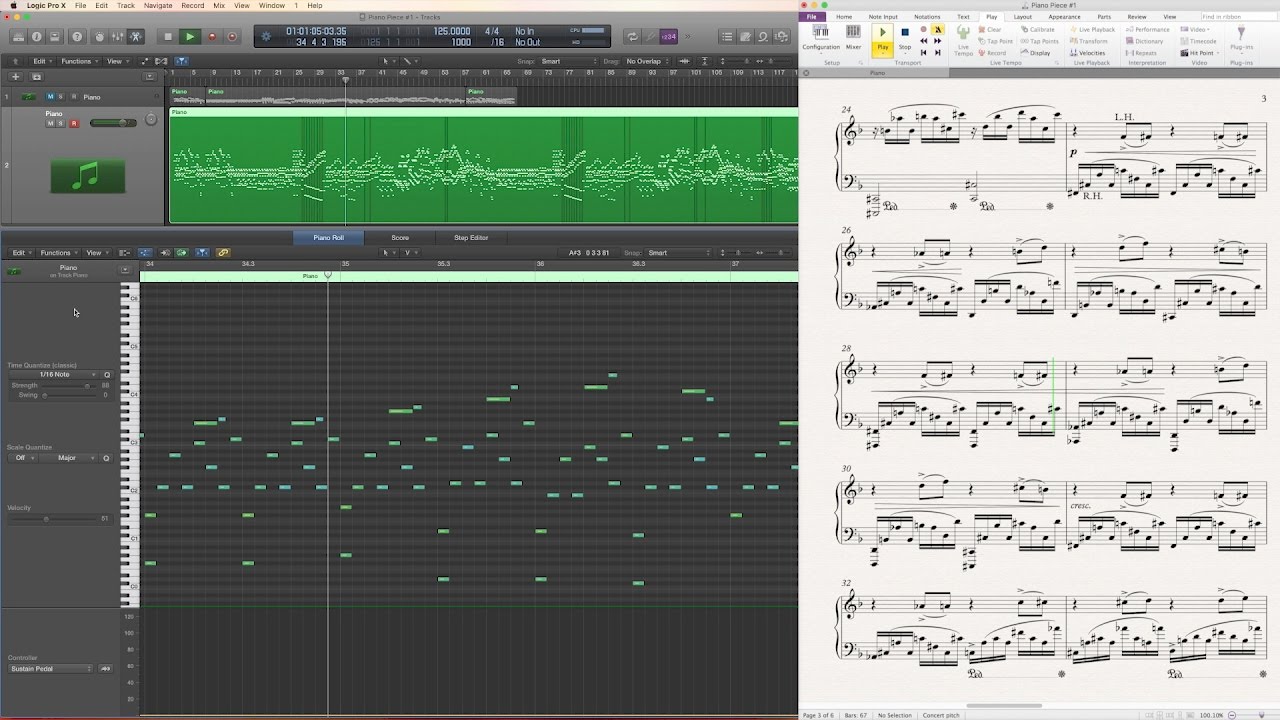Open the Functions menu in Piano Roll

tap(55, 253)
